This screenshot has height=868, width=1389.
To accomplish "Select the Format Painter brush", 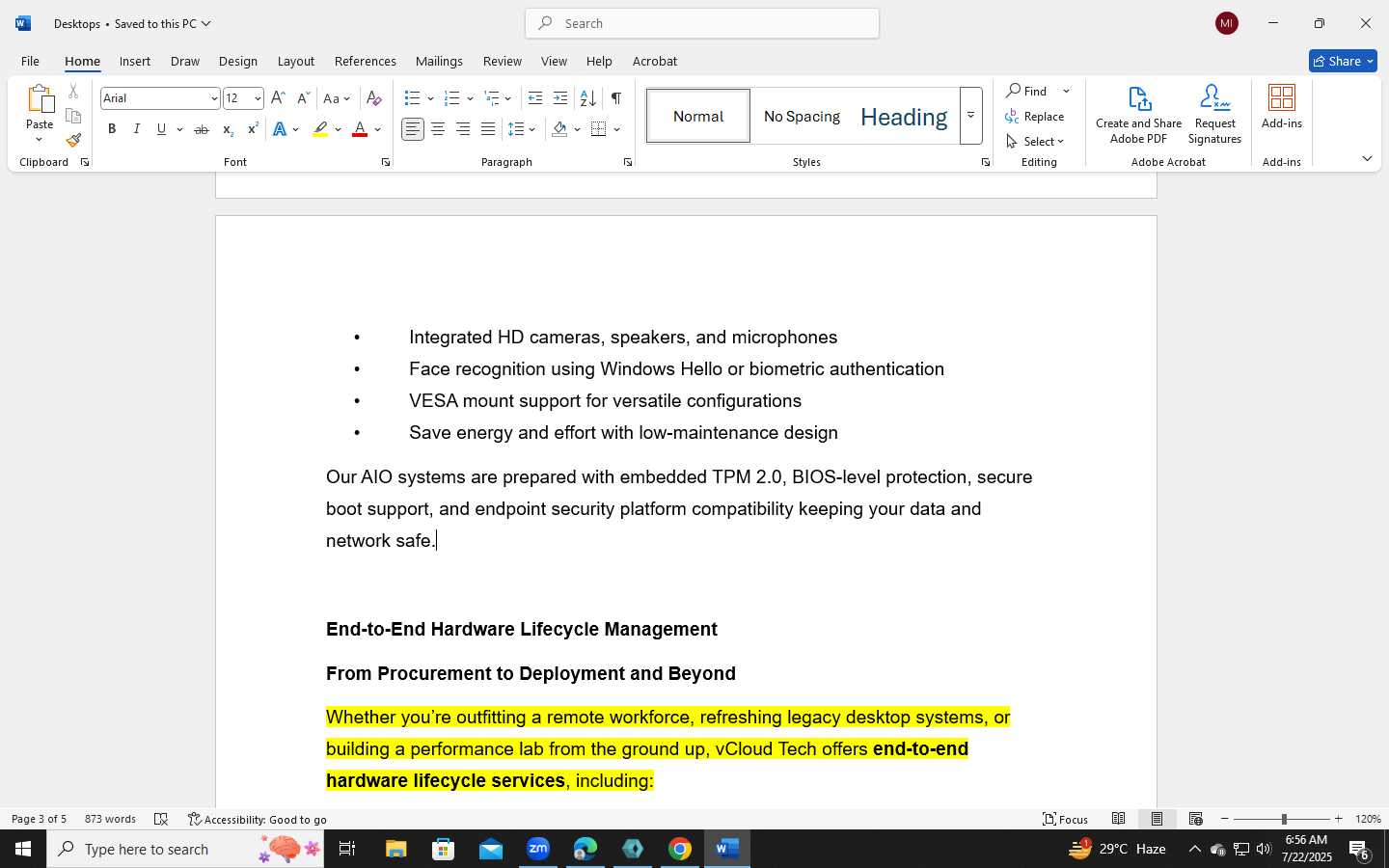I will 73,140.
